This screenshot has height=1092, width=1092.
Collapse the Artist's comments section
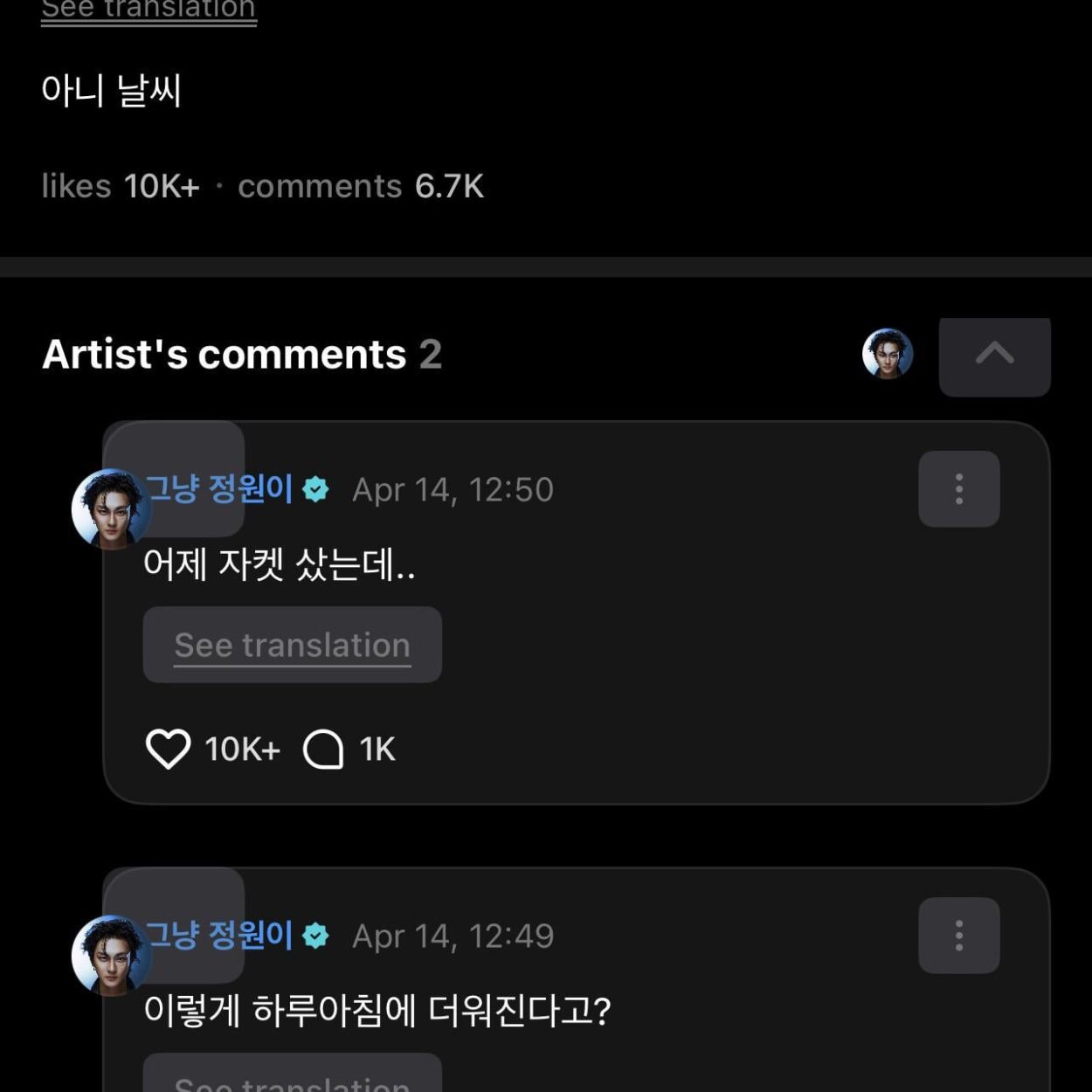coord(994,356)
